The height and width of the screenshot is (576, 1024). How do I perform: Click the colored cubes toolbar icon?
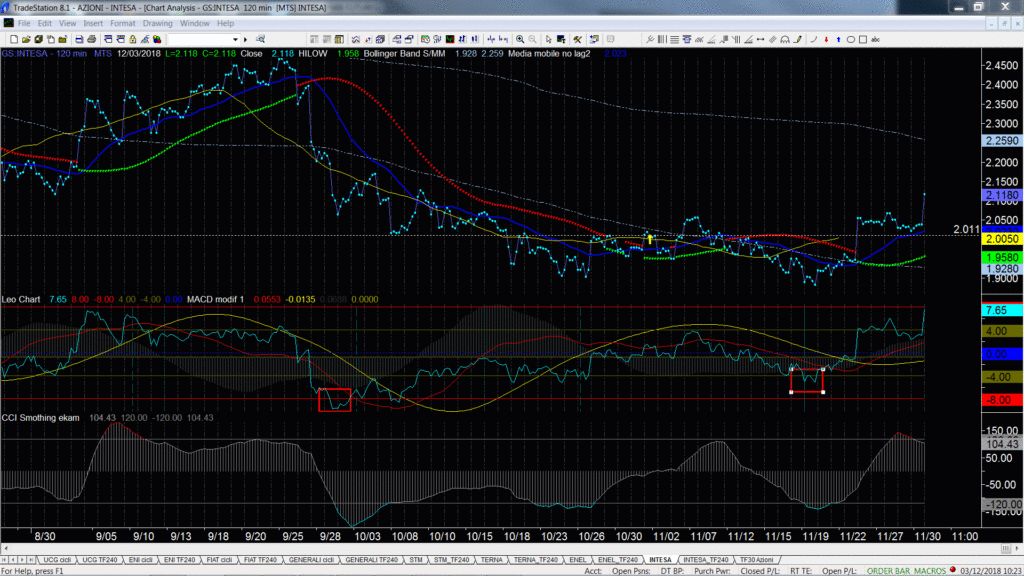coord(157,39)
